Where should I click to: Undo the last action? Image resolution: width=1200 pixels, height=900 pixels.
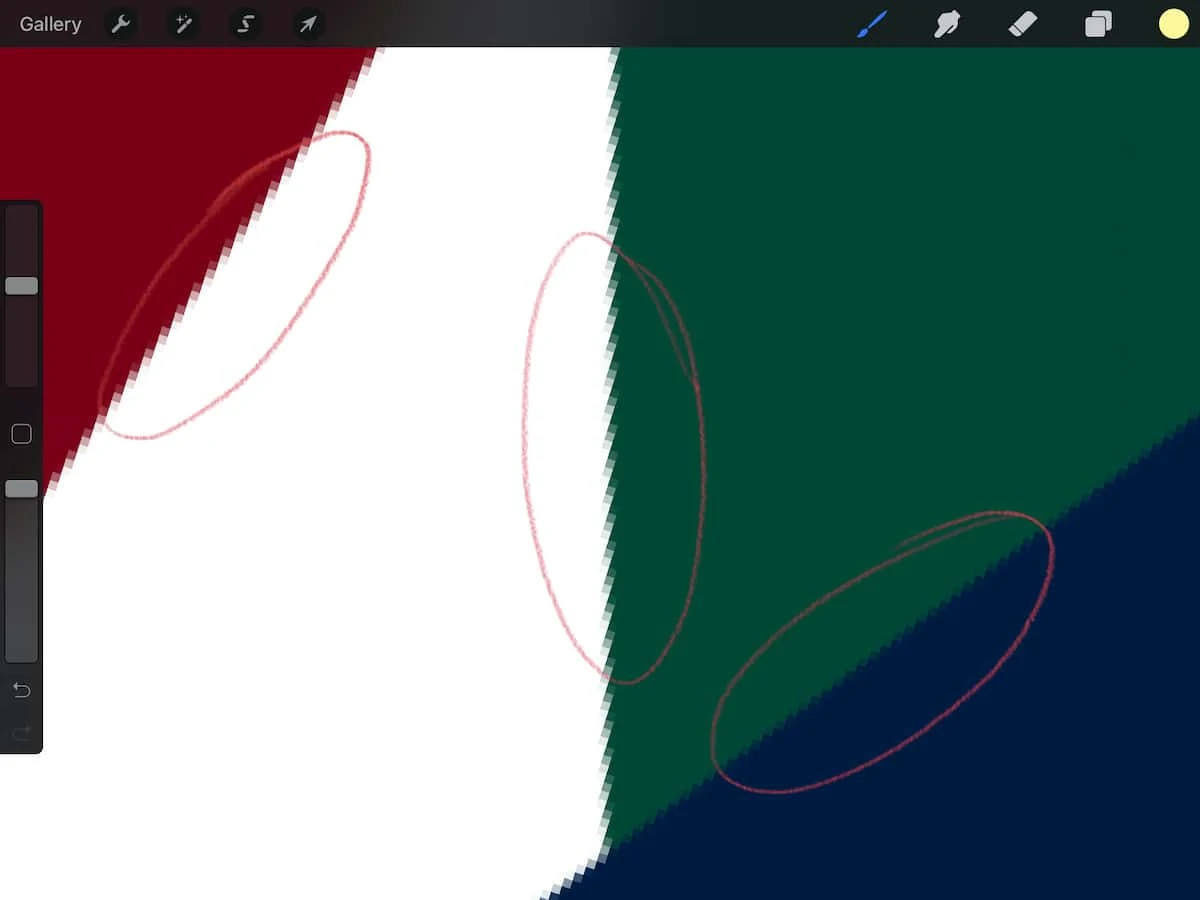(21, 690)
